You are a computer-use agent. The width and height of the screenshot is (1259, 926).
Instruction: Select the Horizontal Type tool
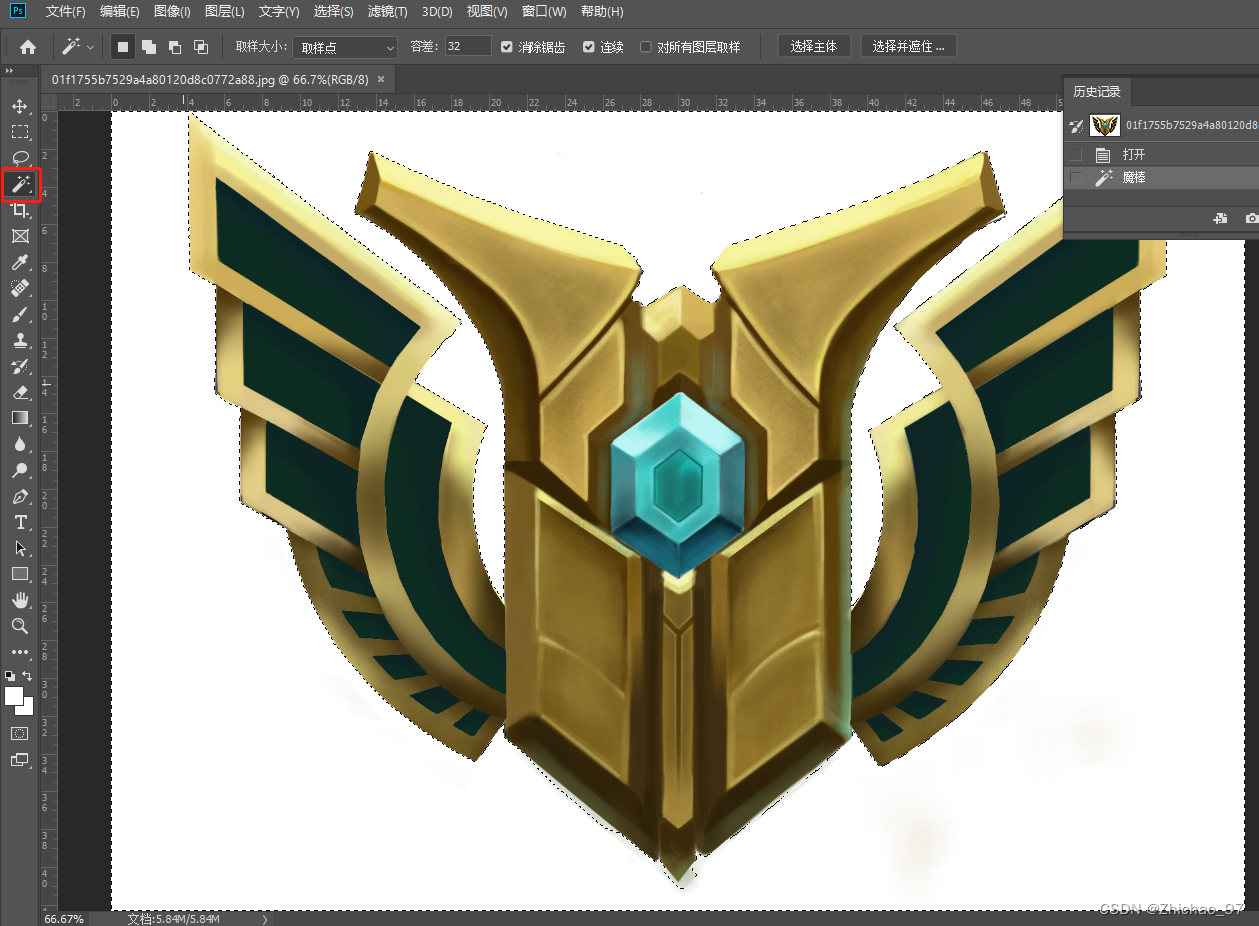[x=20, y=522]
